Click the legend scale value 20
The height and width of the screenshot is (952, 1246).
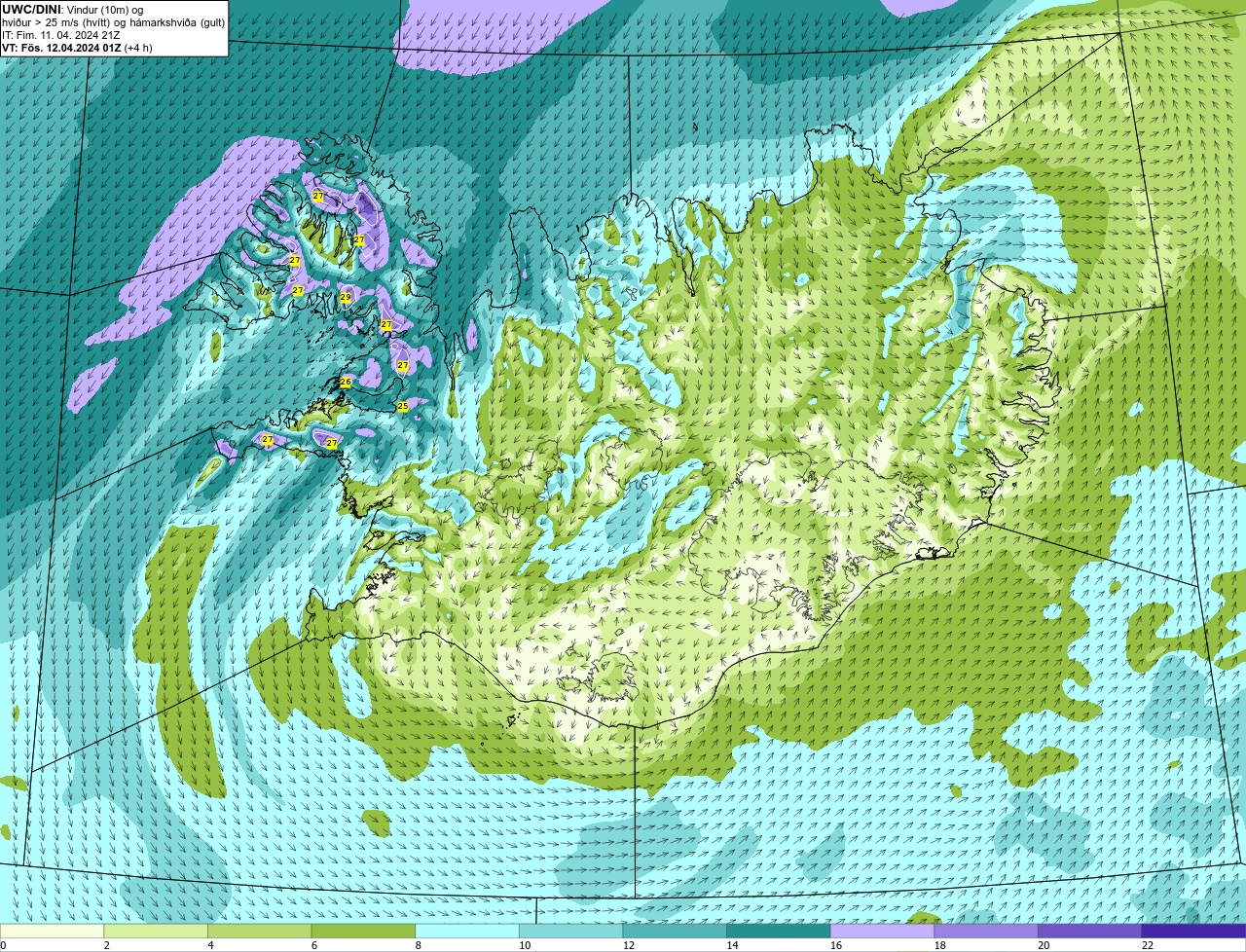pyautogui.click(x=1044, y=945)
